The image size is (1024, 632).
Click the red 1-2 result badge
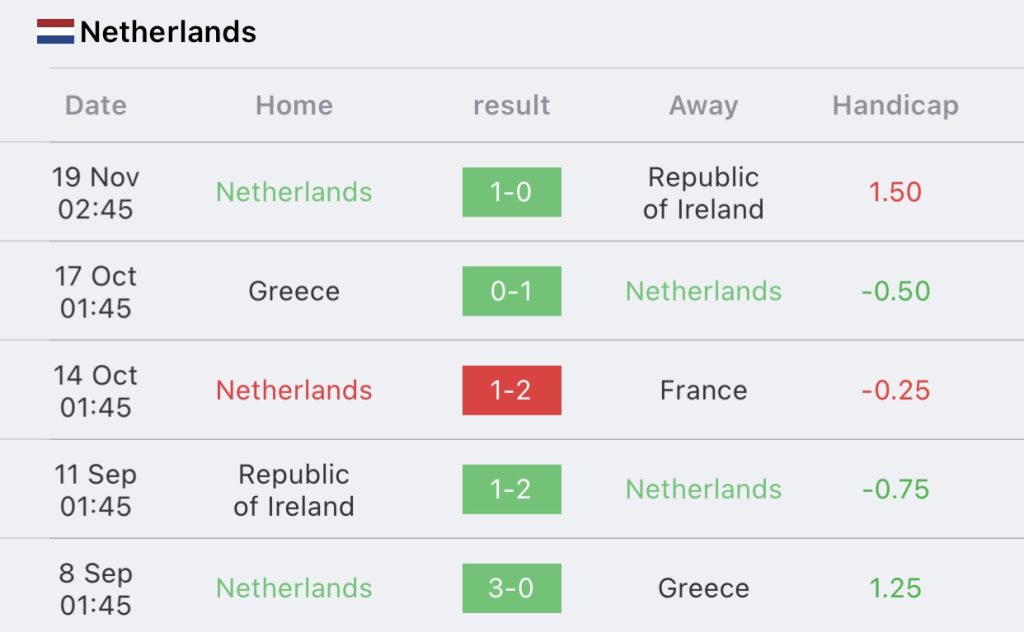[x=511, y=390]
